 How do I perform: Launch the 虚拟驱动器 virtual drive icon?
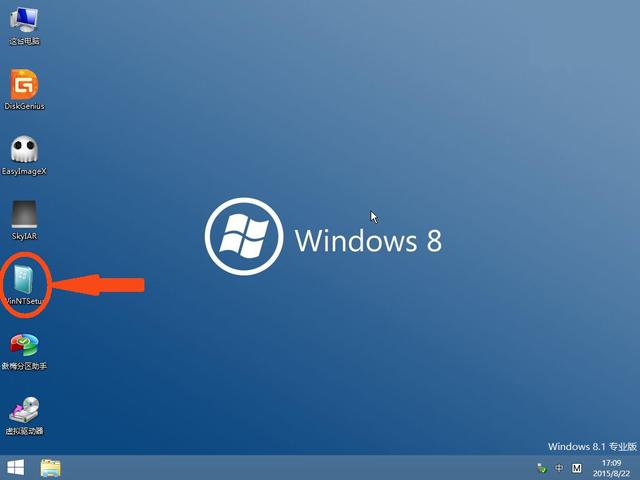tap(24, 409)
